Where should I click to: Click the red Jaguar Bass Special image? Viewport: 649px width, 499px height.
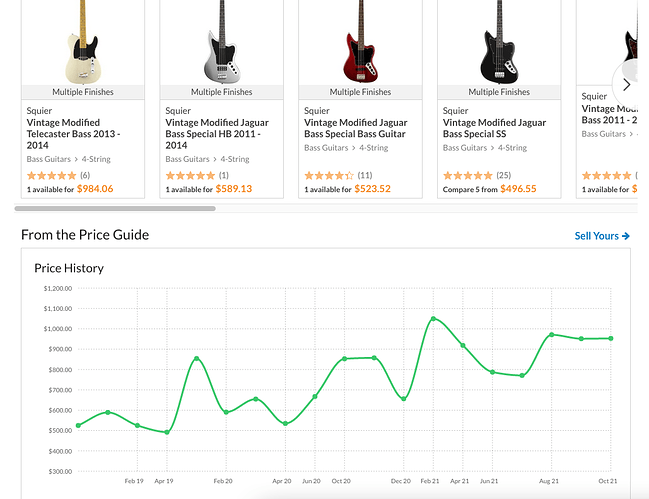click(360, 41)
